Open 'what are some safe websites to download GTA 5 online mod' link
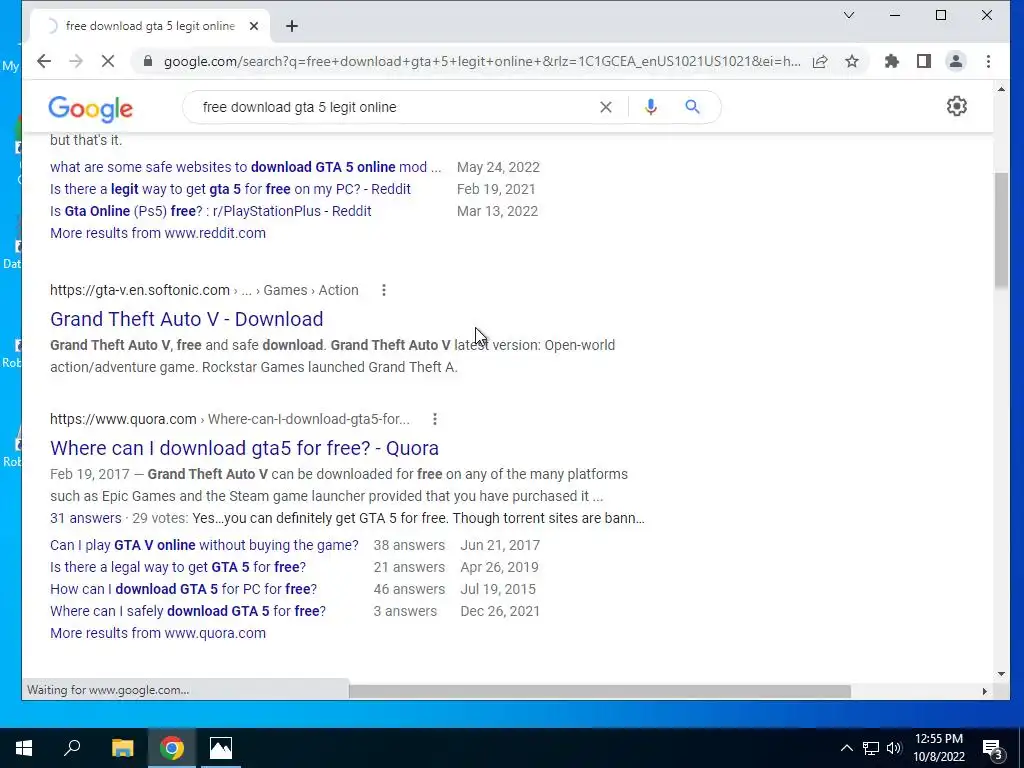 246,167
